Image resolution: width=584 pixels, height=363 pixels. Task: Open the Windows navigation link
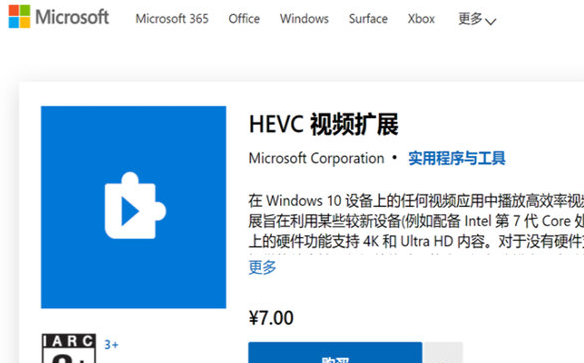(x=304, y=19)
